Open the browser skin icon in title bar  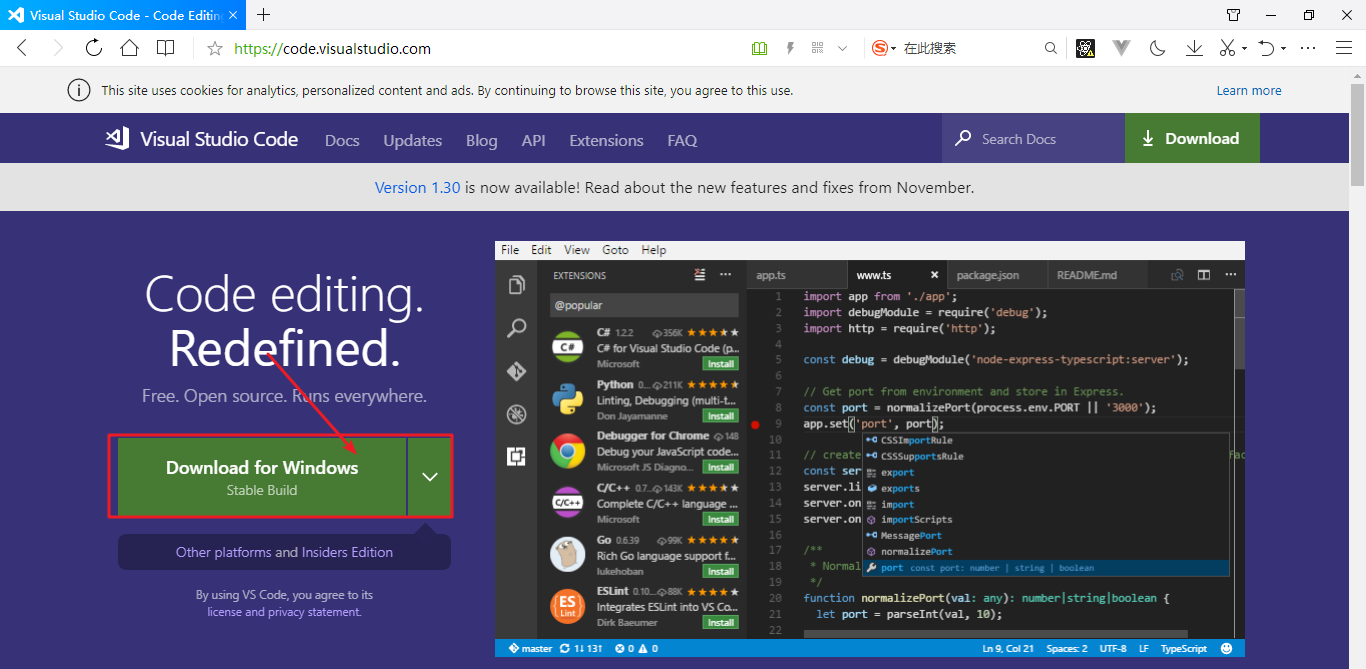1233,15
